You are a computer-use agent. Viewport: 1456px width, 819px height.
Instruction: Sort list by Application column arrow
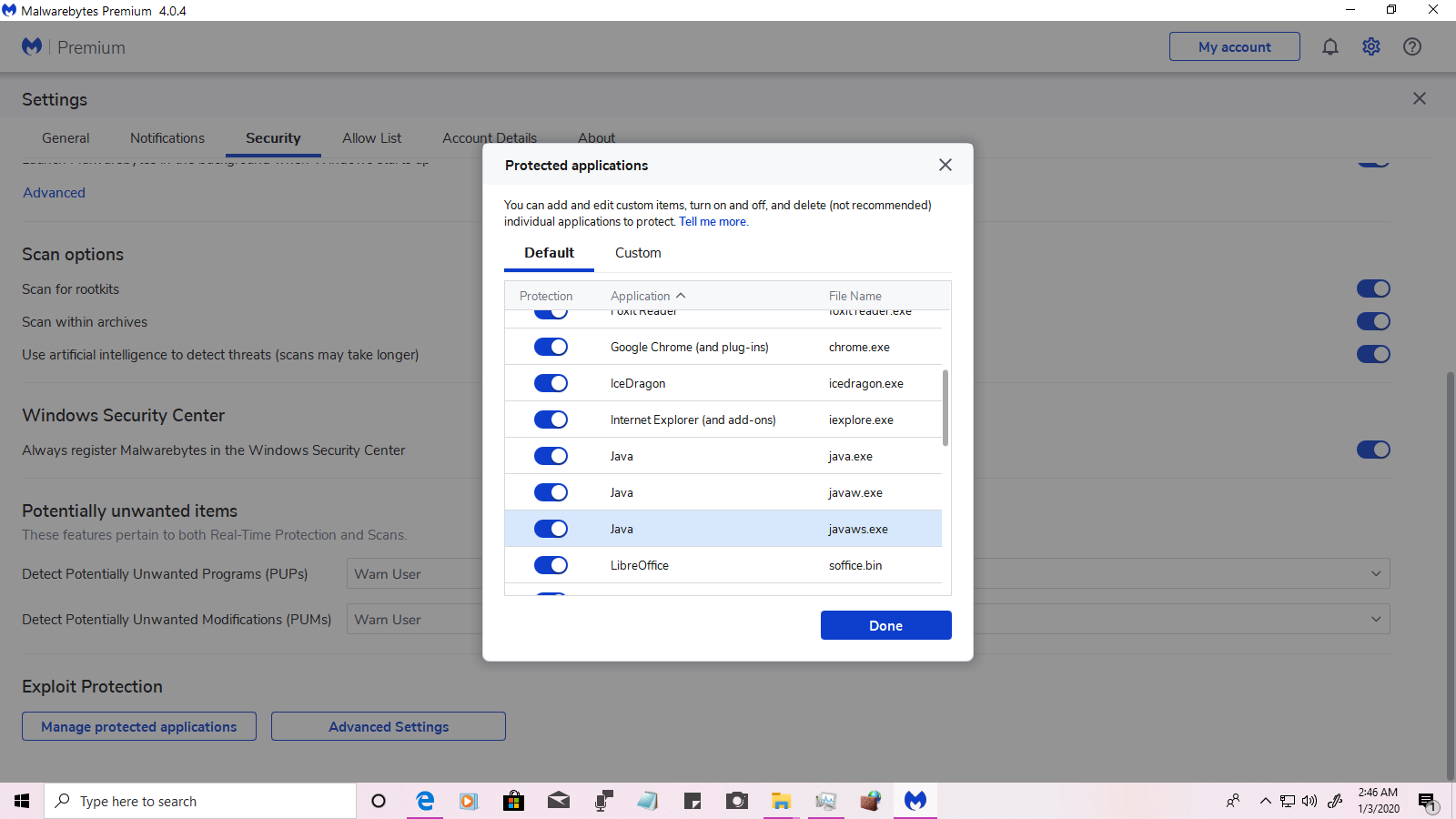681,296
